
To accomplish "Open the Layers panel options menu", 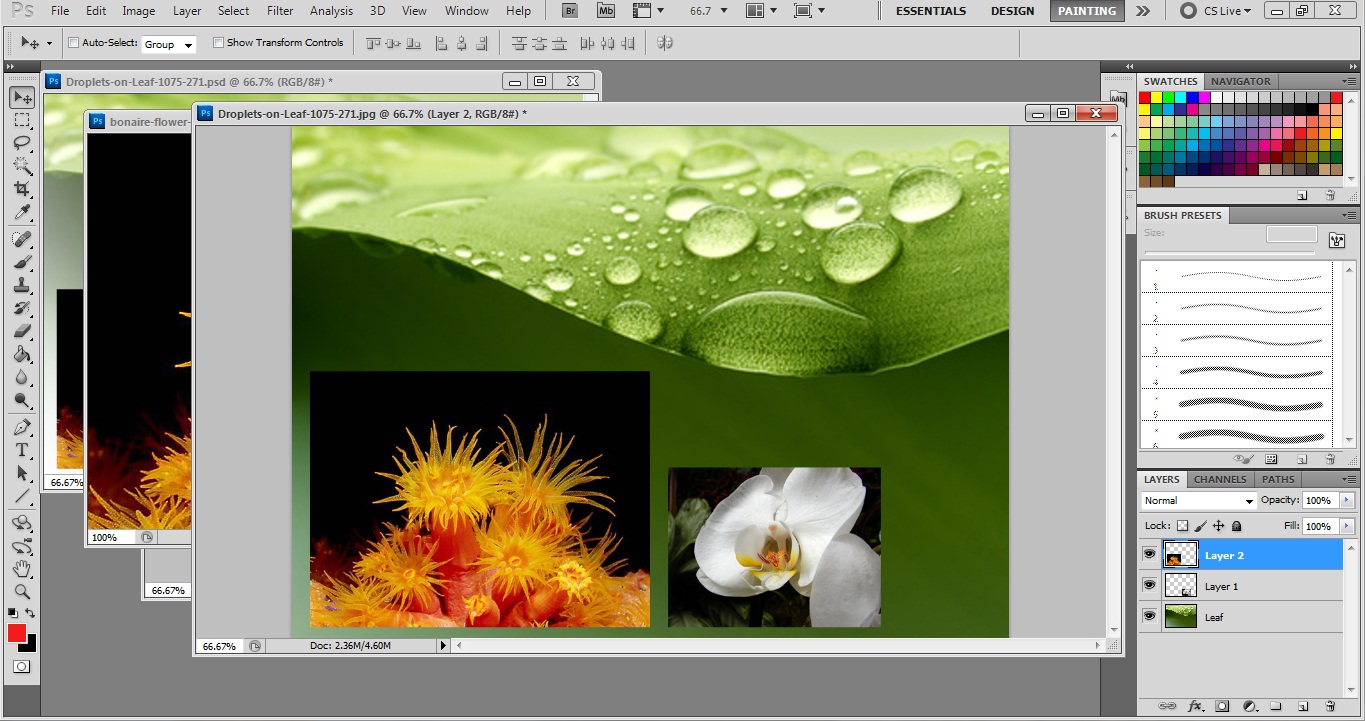I will [1349, 479].
